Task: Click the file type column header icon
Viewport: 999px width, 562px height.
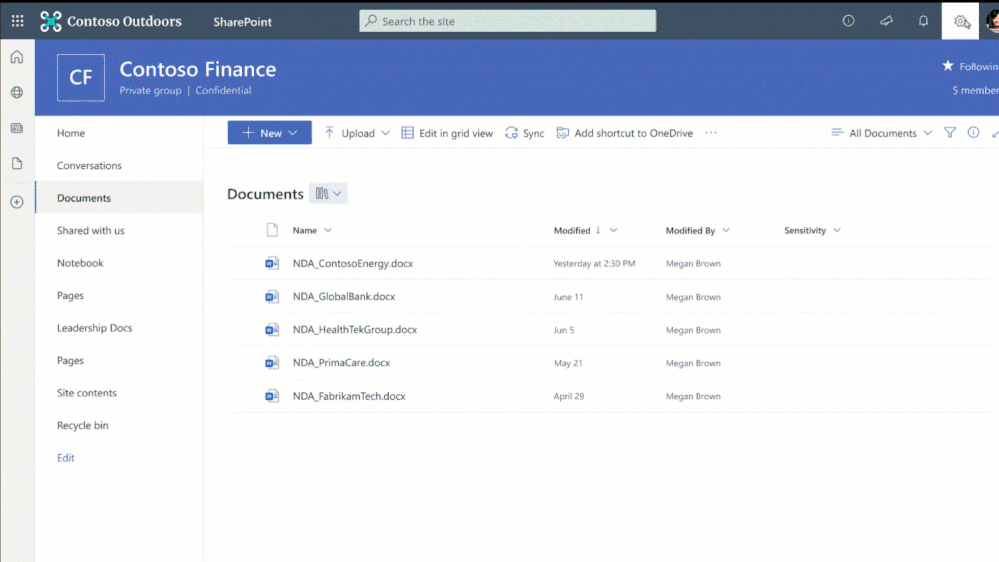Action: point(272,230)
